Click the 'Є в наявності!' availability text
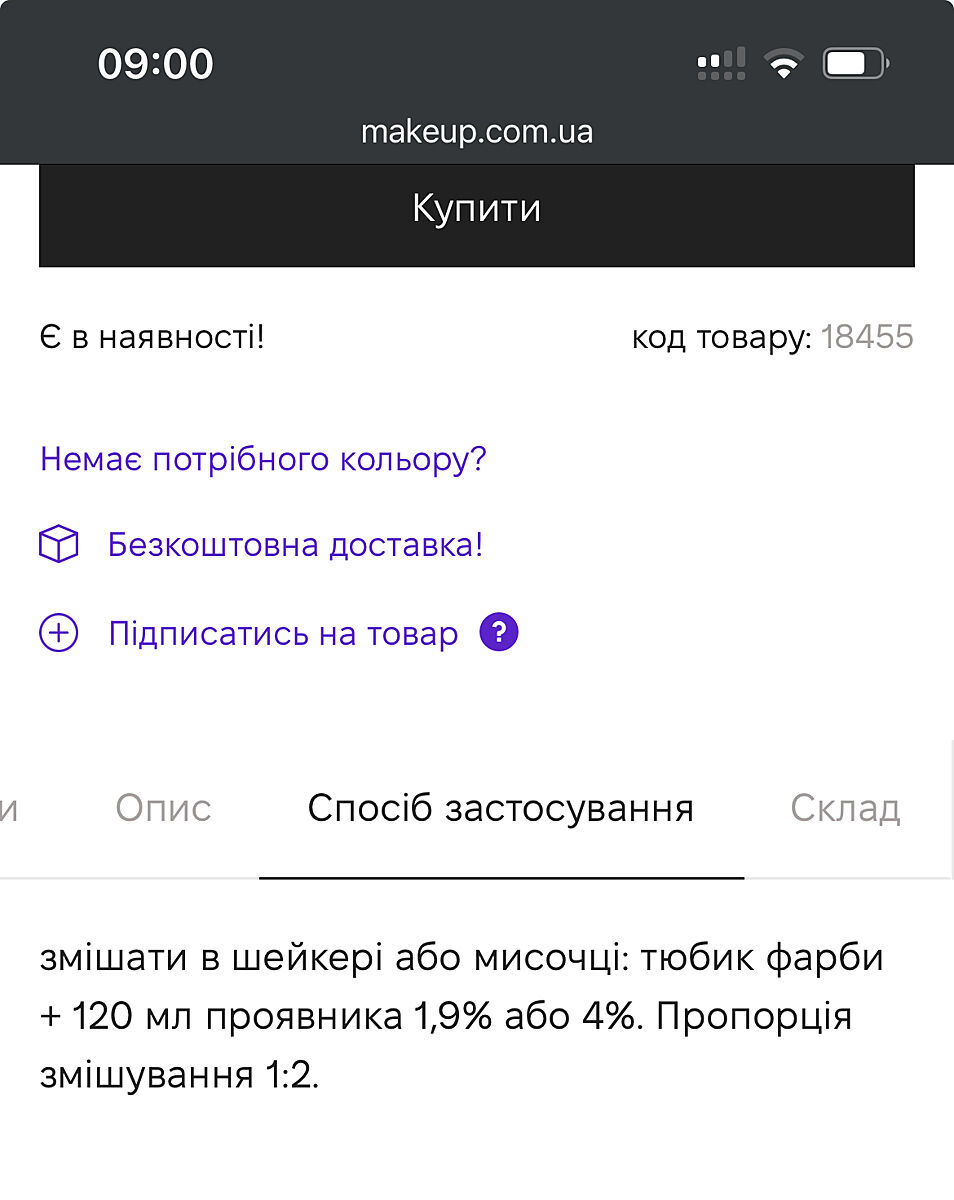The image size is (954, 1200). 152,338
